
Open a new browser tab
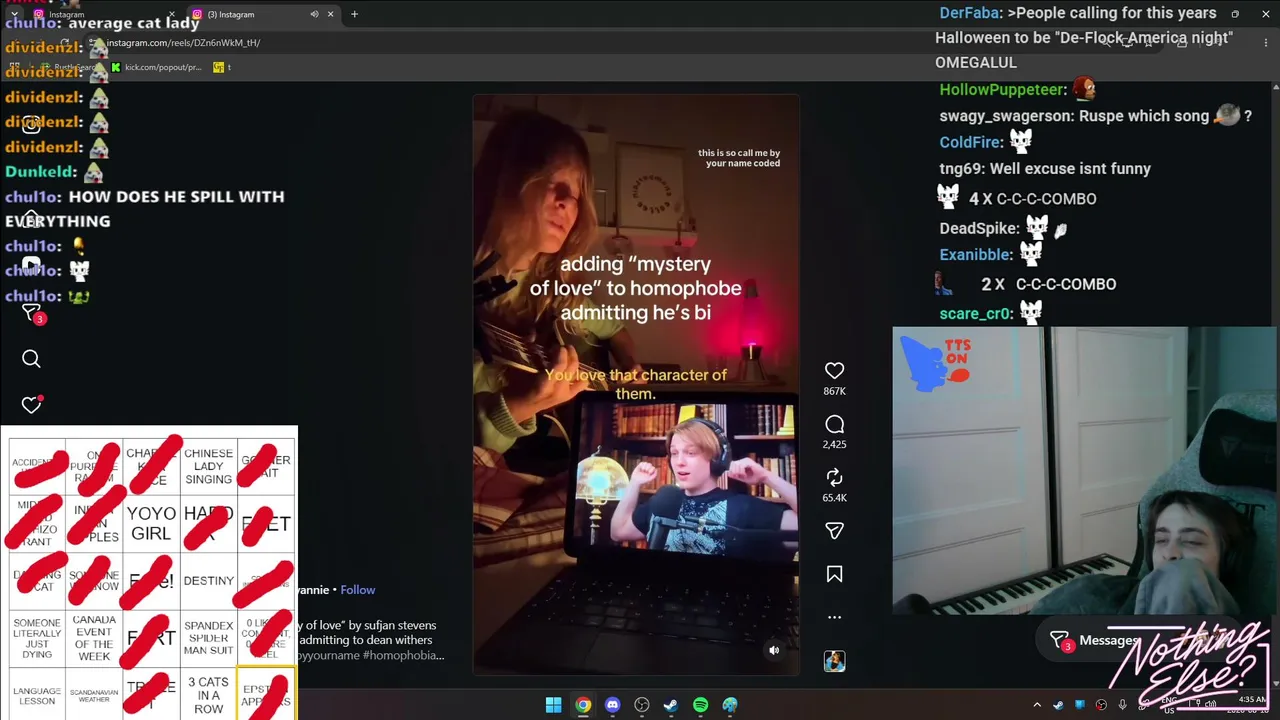pos(354,14)
